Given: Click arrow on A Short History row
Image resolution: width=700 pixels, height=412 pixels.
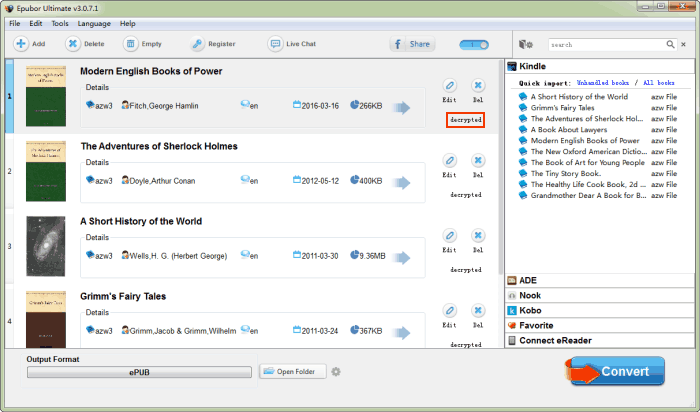Looking at the screenshot, I should click(x=402, y=258).
